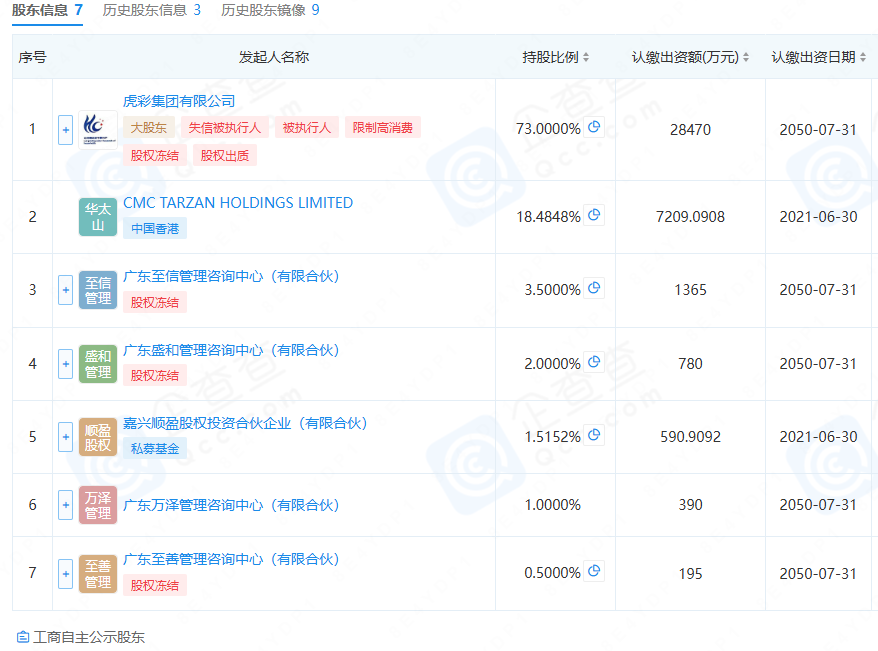Switch to 历史股东镜像 tab
The image size is (878, 651).
click(270, 10)
